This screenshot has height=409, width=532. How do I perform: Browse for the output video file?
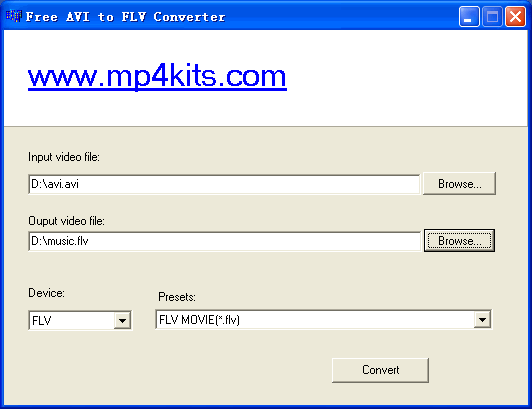459,241
